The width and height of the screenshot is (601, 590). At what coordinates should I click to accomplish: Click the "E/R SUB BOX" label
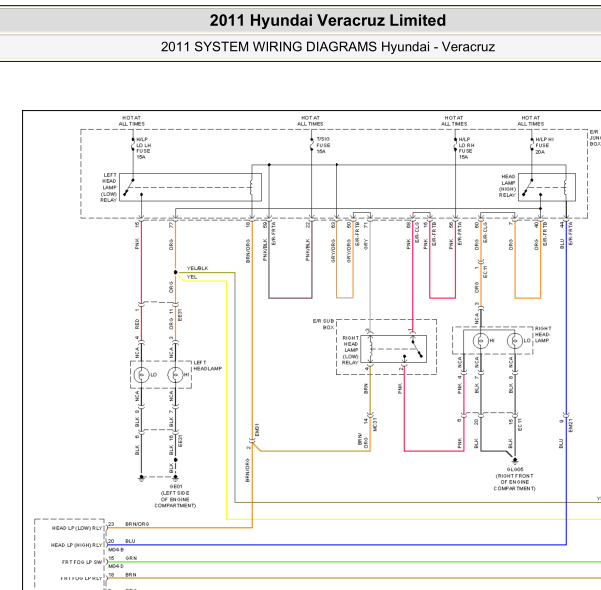pyautogui.click(x=324, y=324)
